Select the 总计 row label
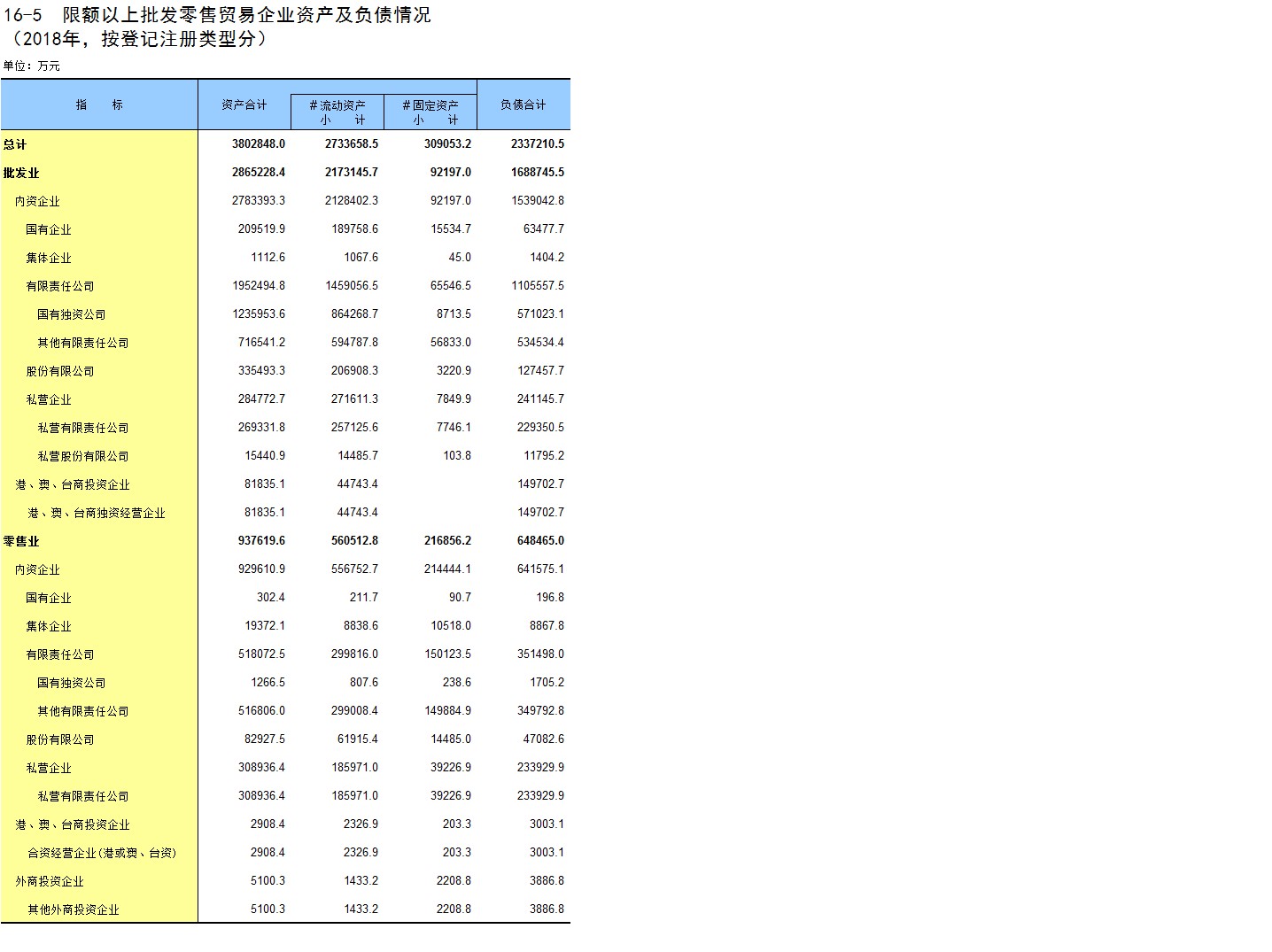The image size is (1272, 952). 15,144
